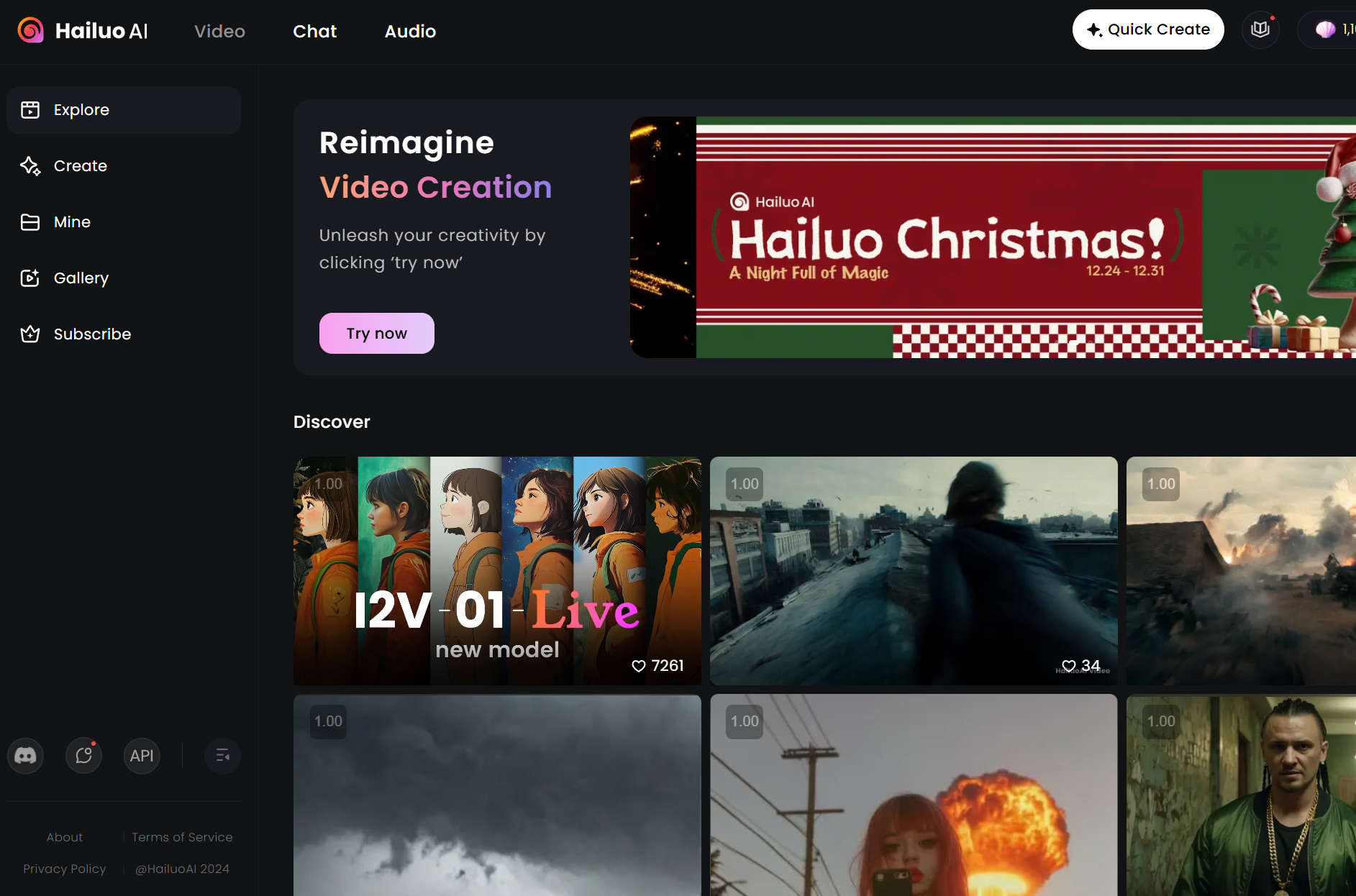Click the Subscribe crown icon
This screenshot has width=1356, height=896.
point(30,334)
